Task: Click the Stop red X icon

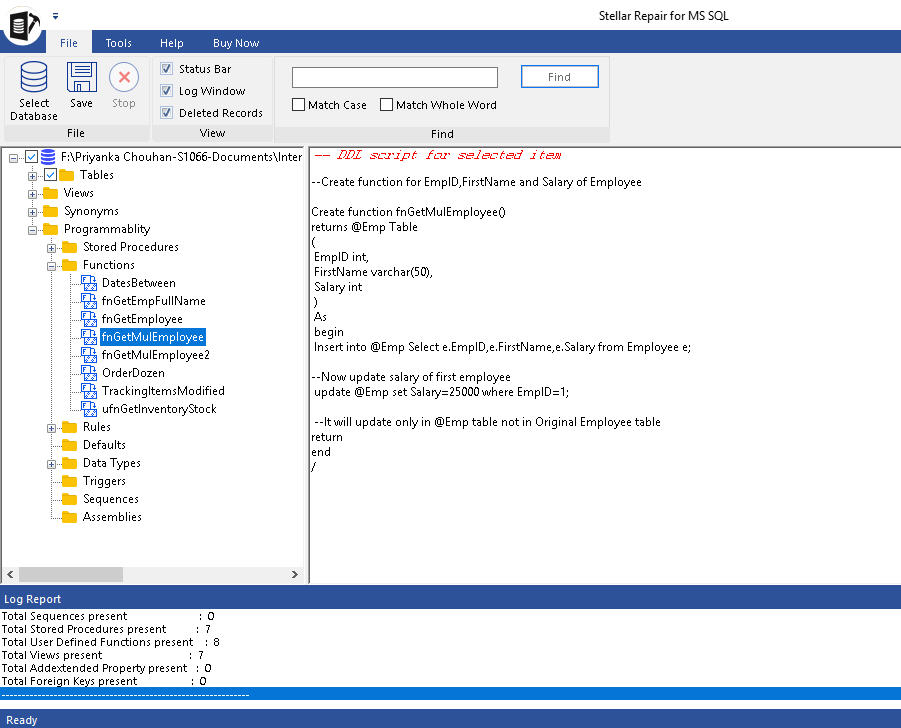Action: (x=124, y=77)
